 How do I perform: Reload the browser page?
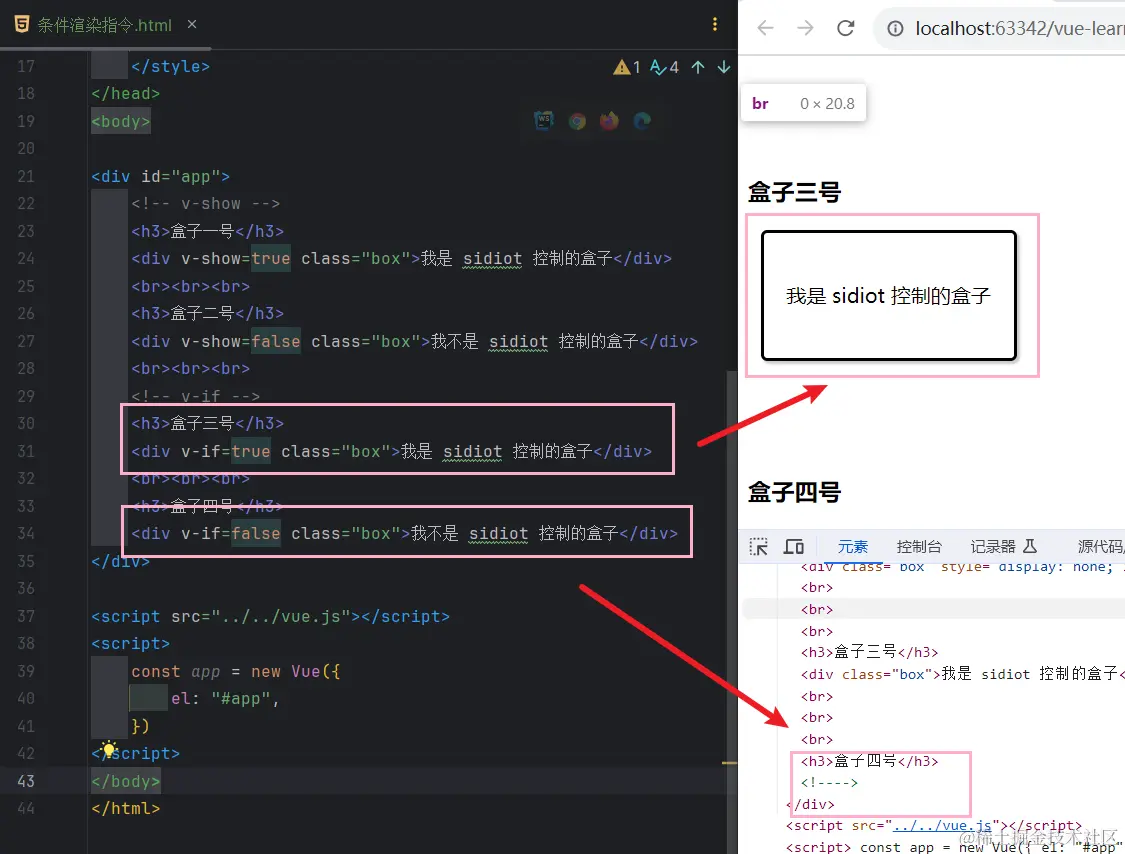(x=846, y=28)
